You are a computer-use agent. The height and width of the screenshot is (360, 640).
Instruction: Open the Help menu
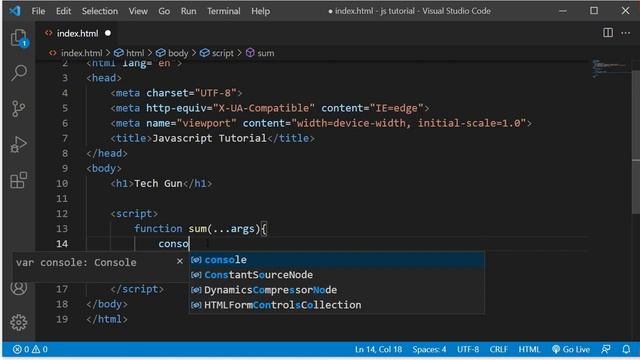click(260, 11)
